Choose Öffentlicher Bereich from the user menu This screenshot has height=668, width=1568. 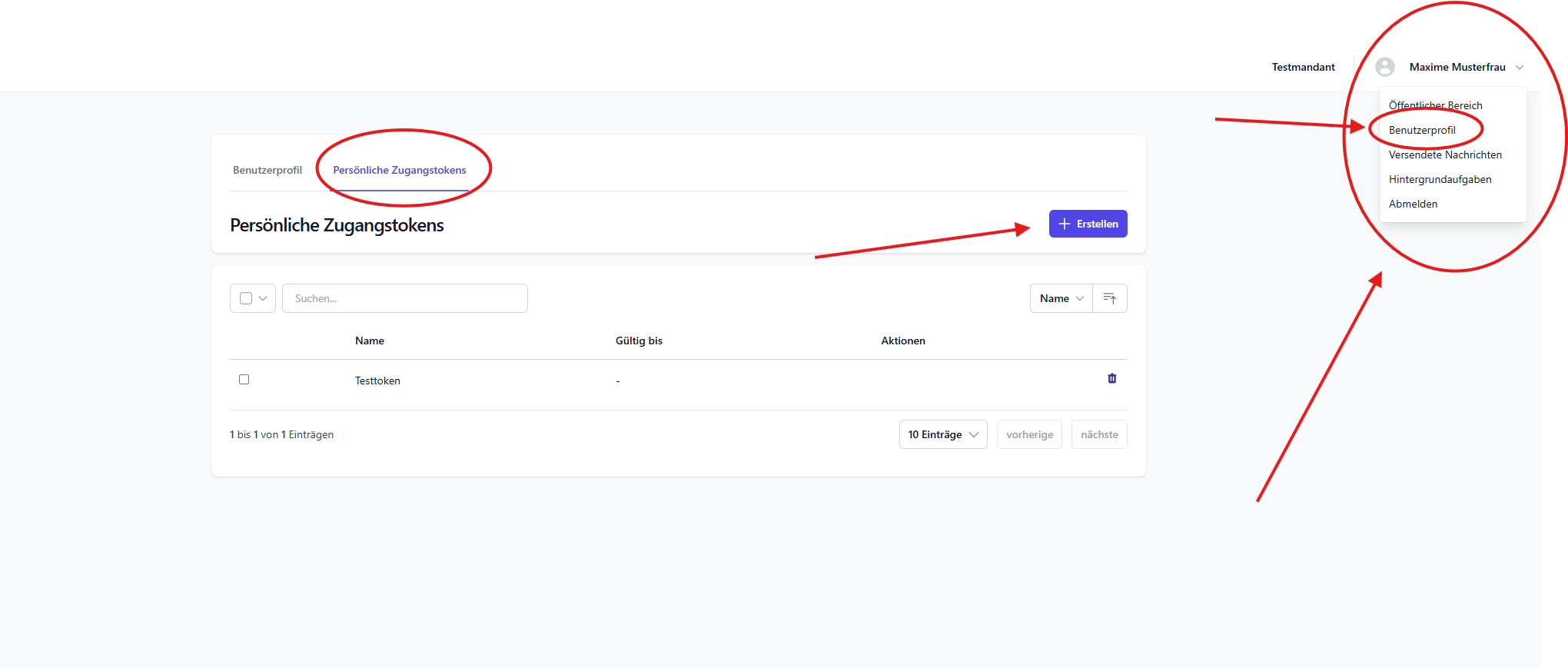point(1435,105)
